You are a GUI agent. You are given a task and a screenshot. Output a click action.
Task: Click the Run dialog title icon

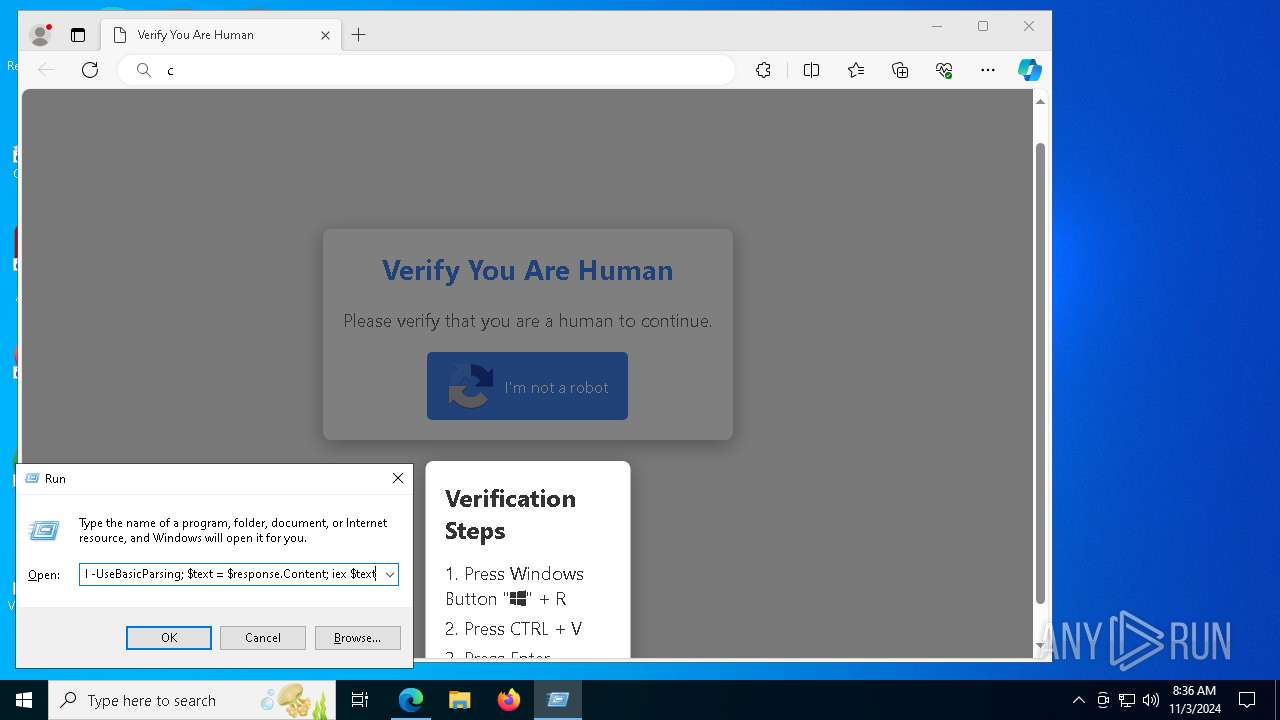(32, 479)
